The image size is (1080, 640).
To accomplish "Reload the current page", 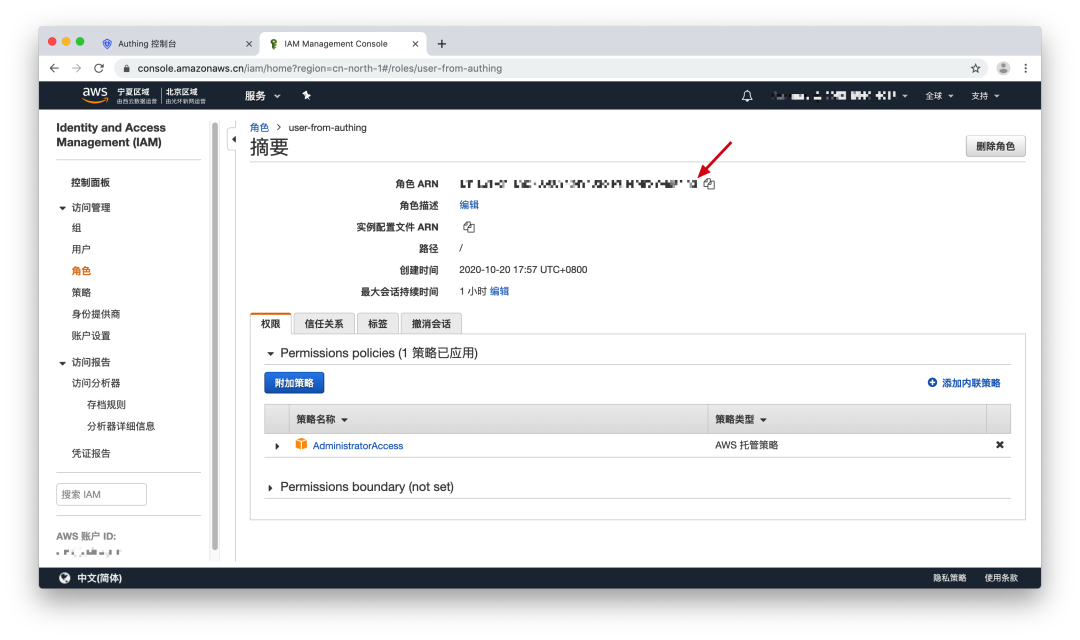I will coord(99,68).
